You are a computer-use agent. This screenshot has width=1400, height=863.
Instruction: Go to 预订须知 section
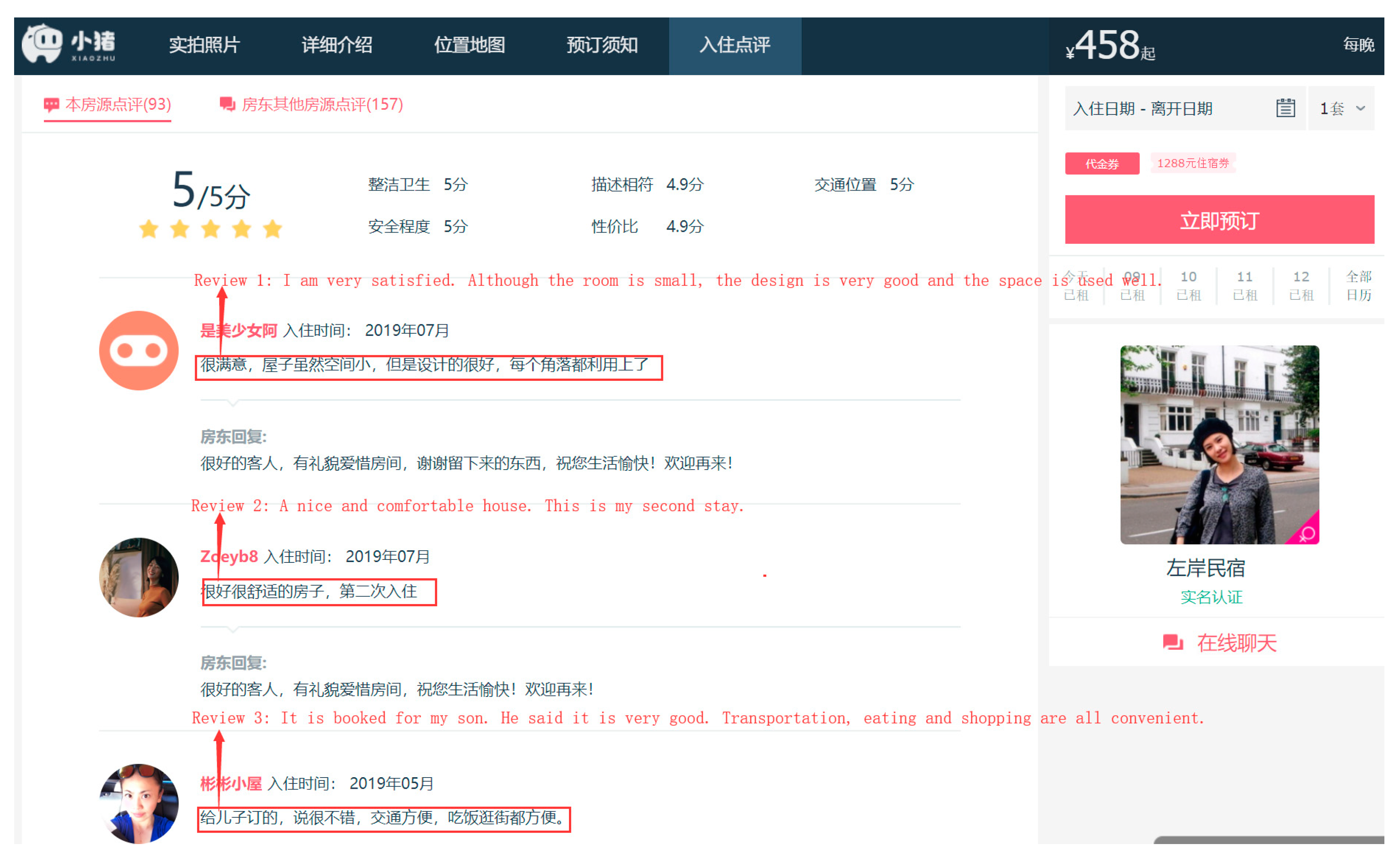pyautogui.click(x=602, y=45)
